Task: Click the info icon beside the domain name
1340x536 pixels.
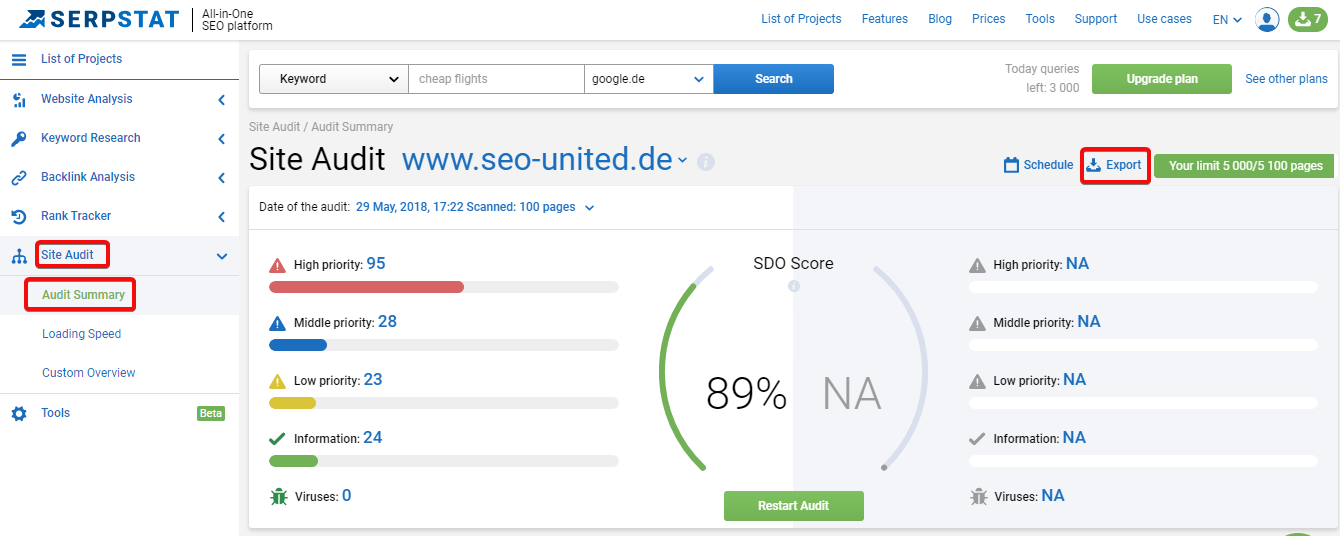Action: point(706,161)
